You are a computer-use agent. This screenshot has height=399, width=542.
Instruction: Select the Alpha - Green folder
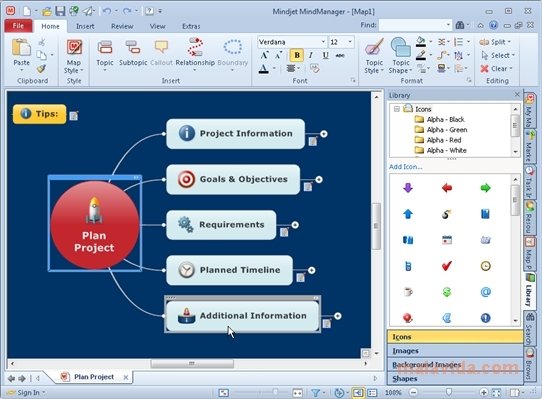coord(447,130)
